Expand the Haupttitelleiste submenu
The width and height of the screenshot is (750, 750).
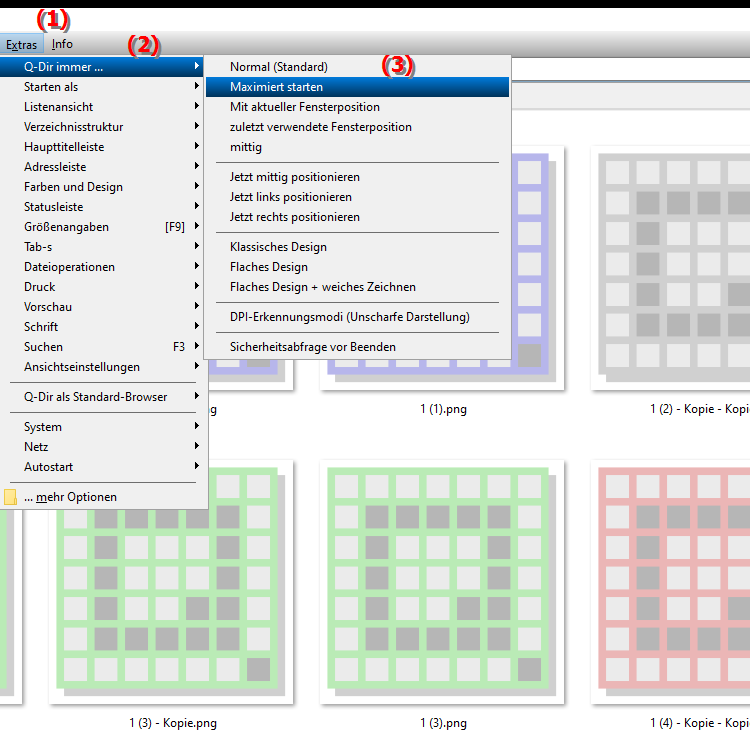tap(101, 147)
